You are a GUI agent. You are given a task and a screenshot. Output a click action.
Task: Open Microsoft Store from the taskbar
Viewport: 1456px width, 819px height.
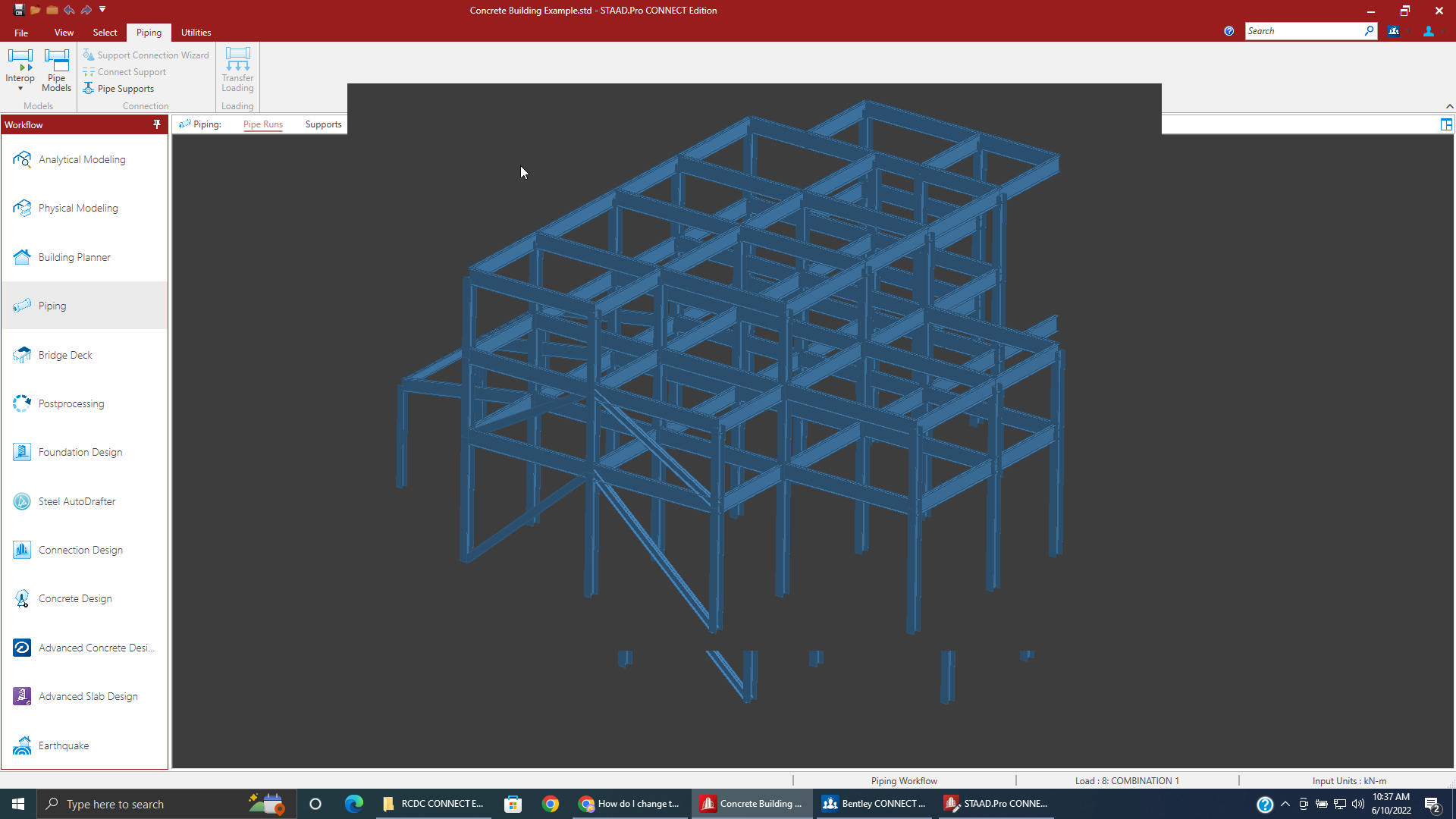click(x=513, y=804)
